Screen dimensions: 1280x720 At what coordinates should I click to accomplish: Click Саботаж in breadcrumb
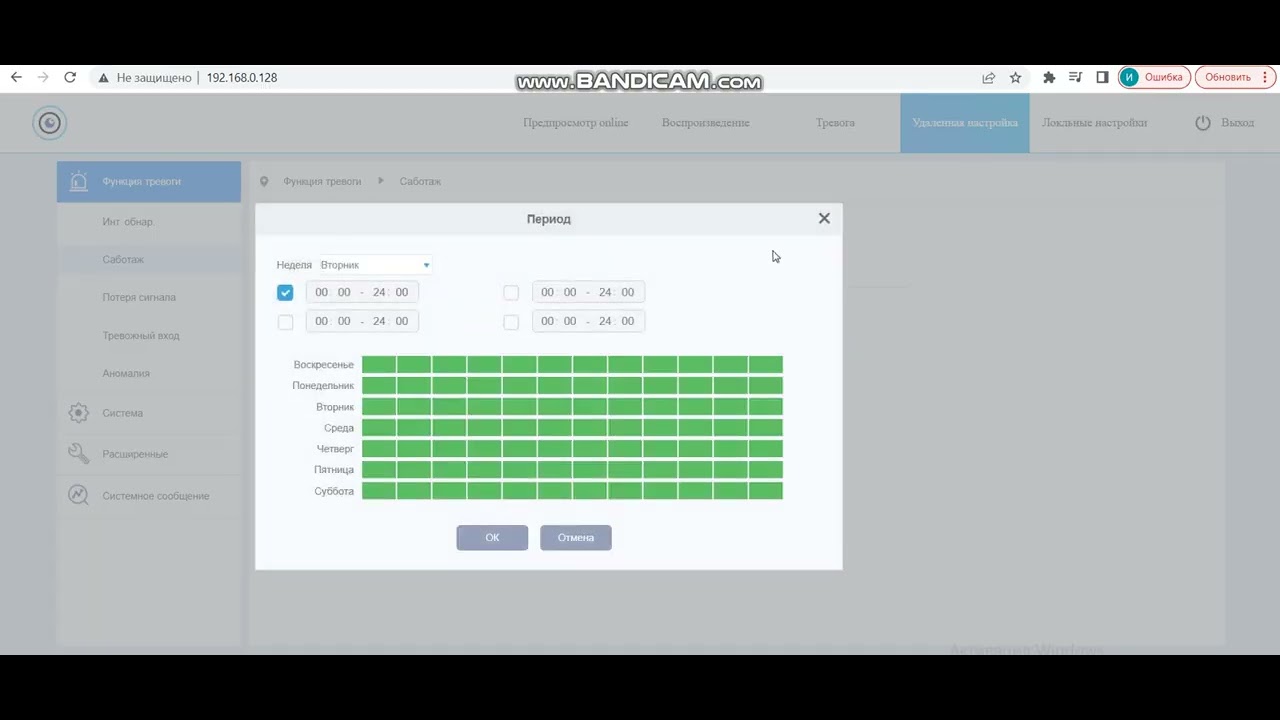click(x=420, y=181)
